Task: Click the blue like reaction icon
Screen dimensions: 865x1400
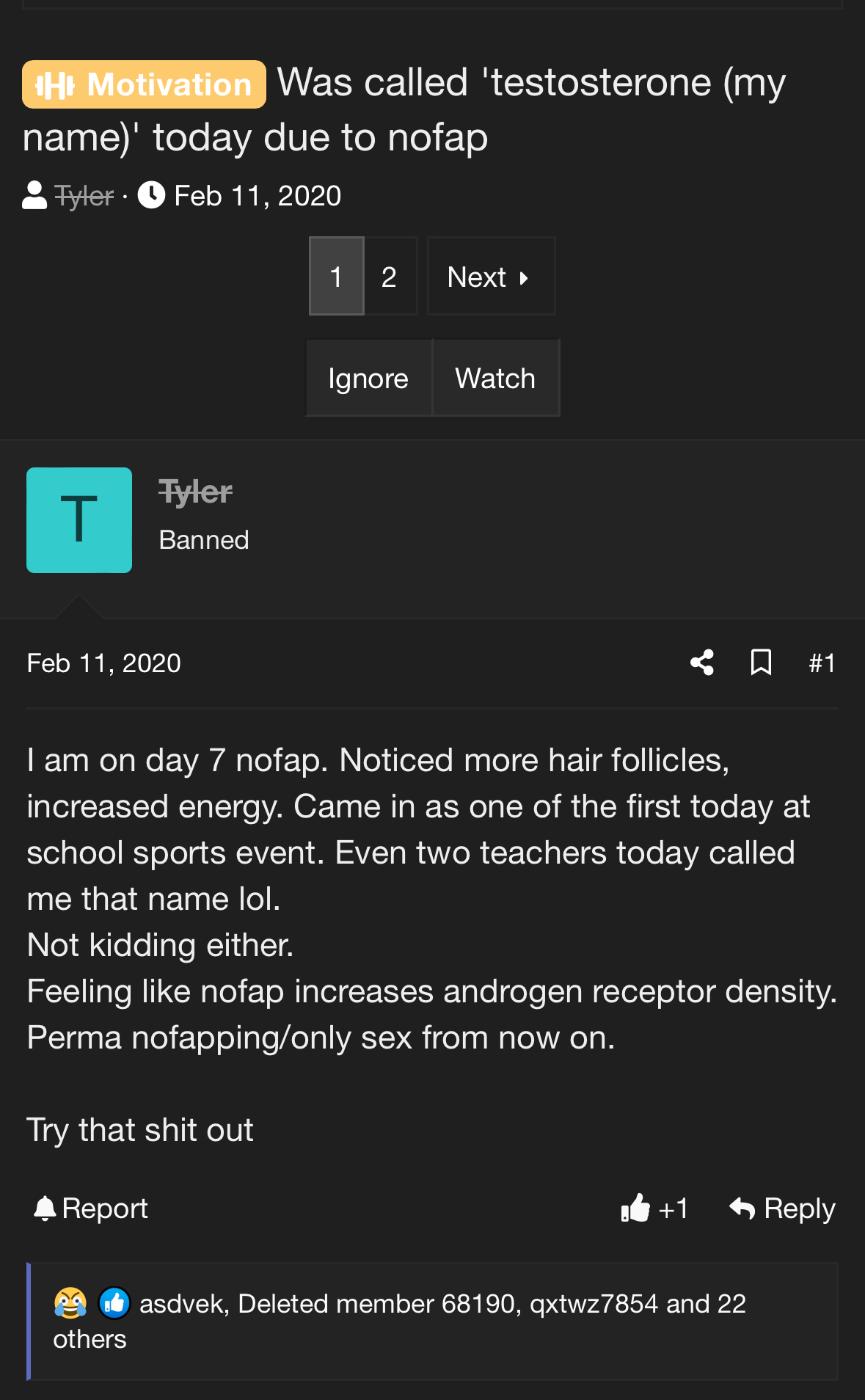Action: pyautogui.click(x=114, y=1303)
